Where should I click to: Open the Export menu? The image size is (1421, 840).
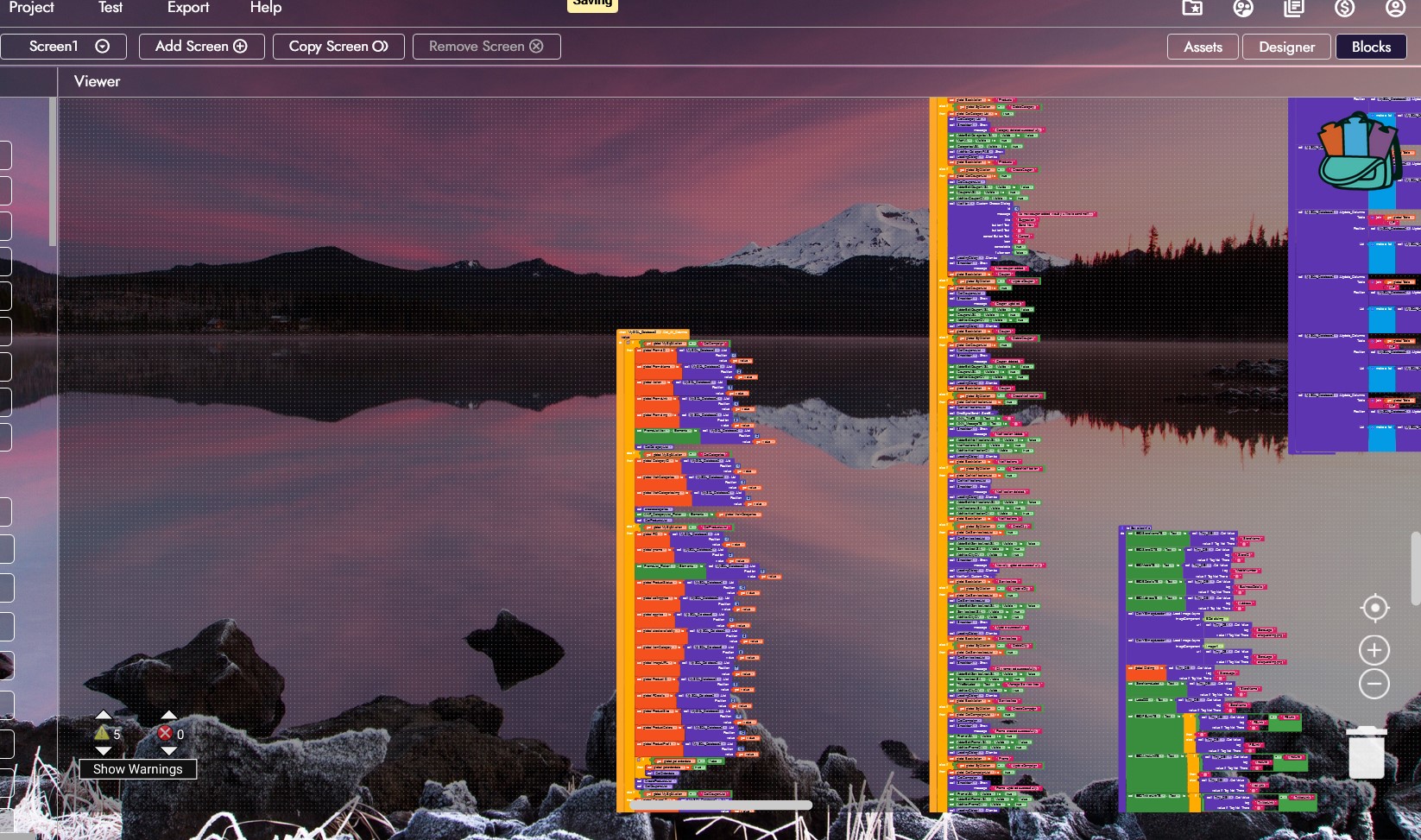(x=188, y=8)
